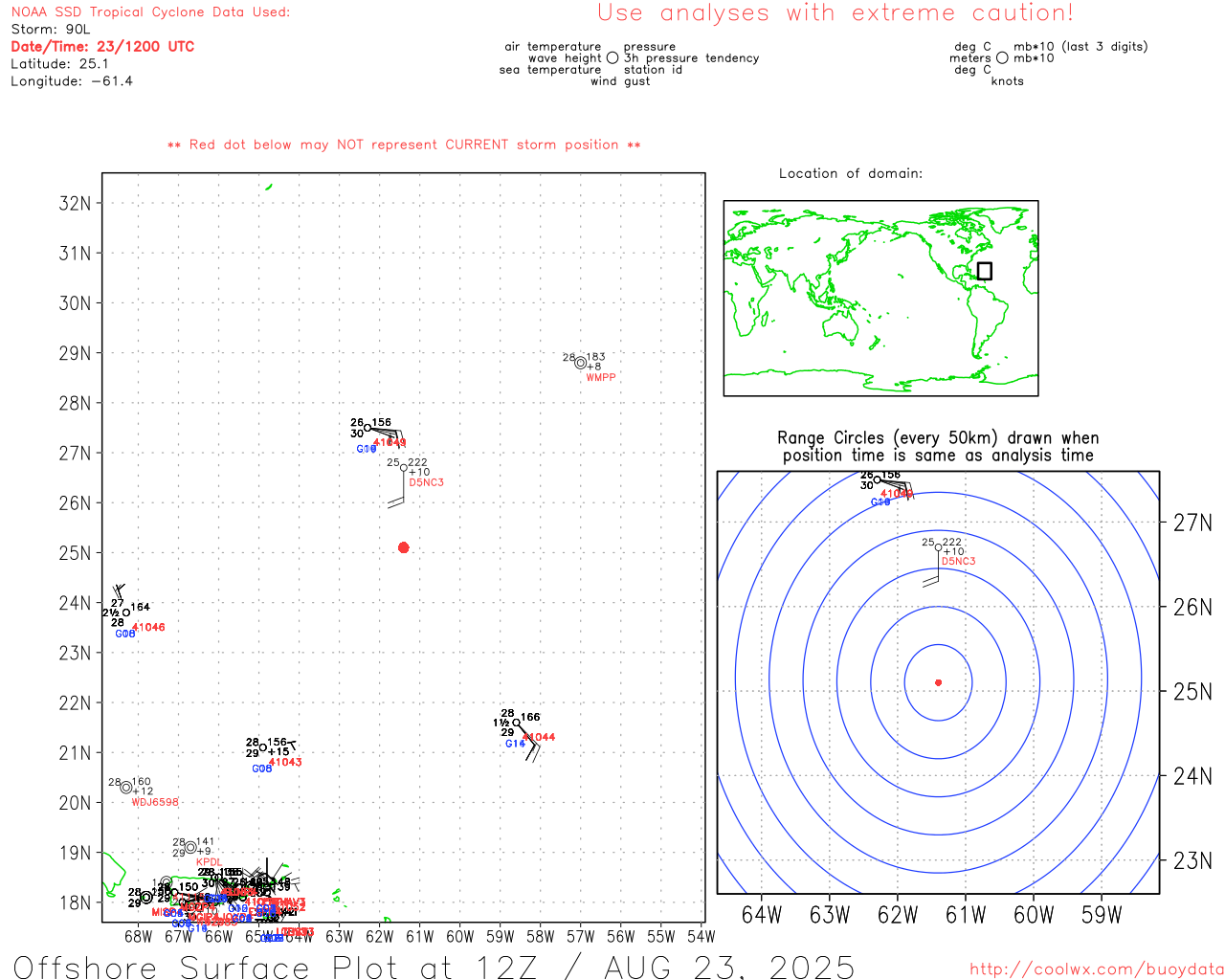Click WMPP station circle marker

[x=580, y=363]
